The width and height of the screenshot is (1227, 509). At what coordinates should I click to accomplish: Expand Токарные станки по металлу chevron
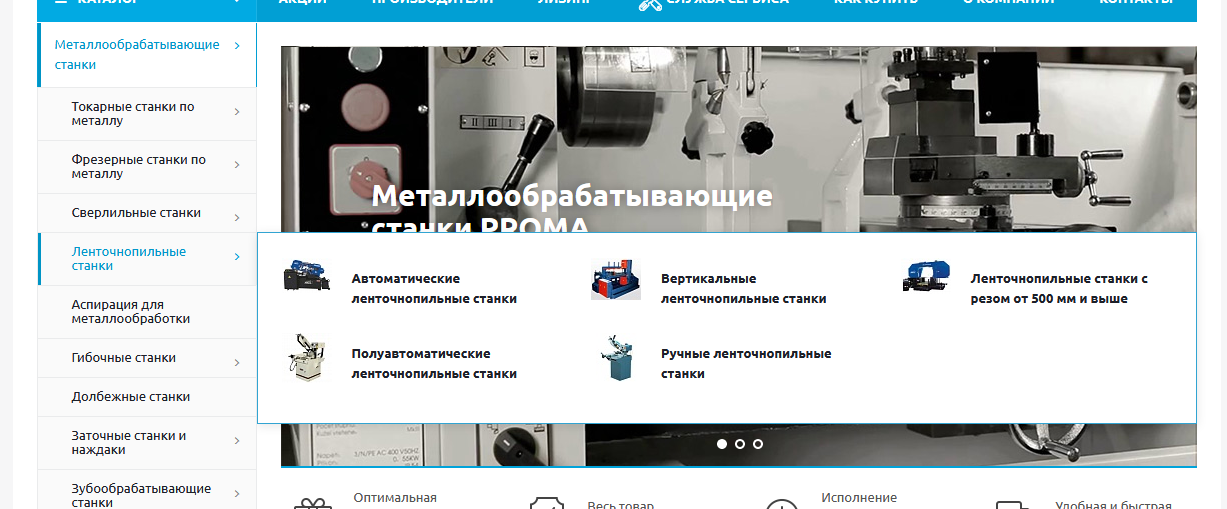click(237, 112)
